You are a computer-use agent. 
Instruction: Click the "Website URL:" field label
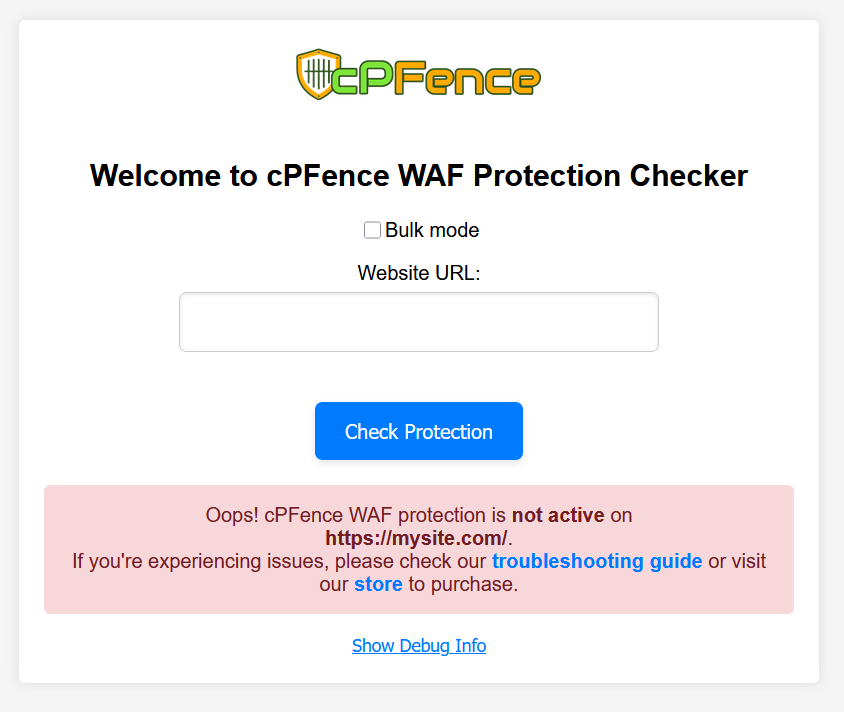(418, 272)
